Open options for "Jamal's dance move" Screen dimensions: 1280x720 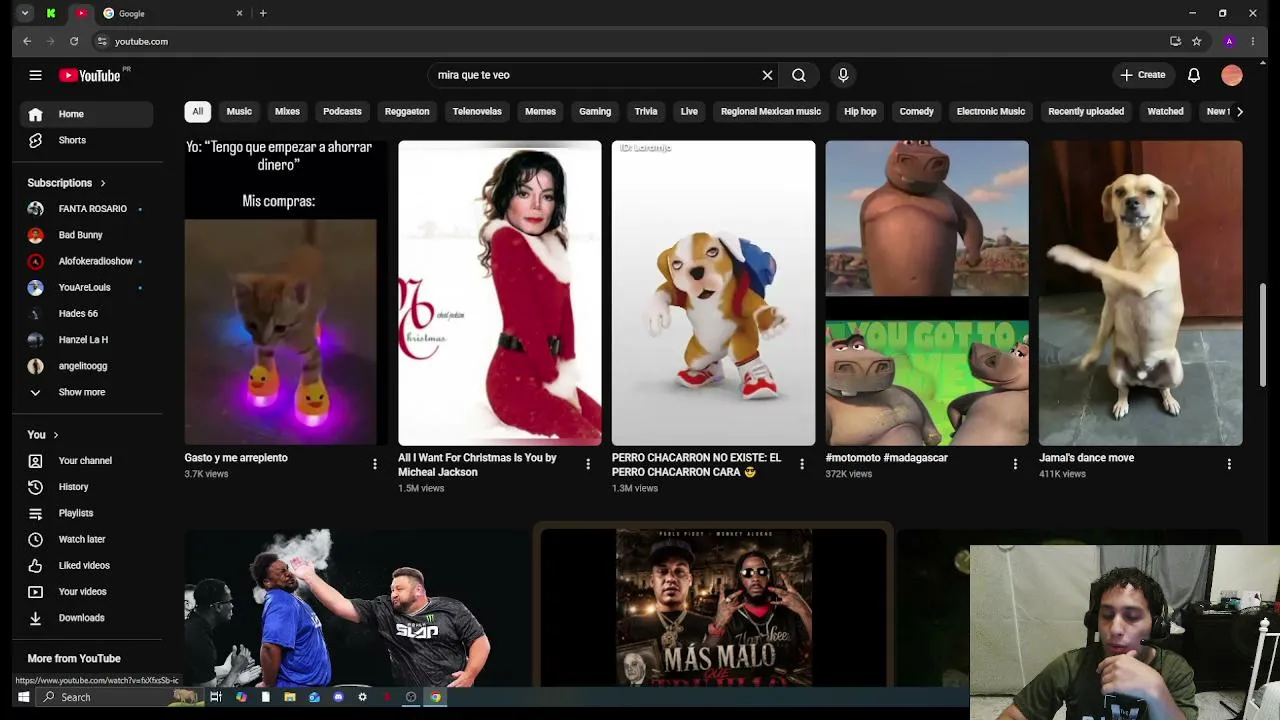click(x=1229, y=464)
